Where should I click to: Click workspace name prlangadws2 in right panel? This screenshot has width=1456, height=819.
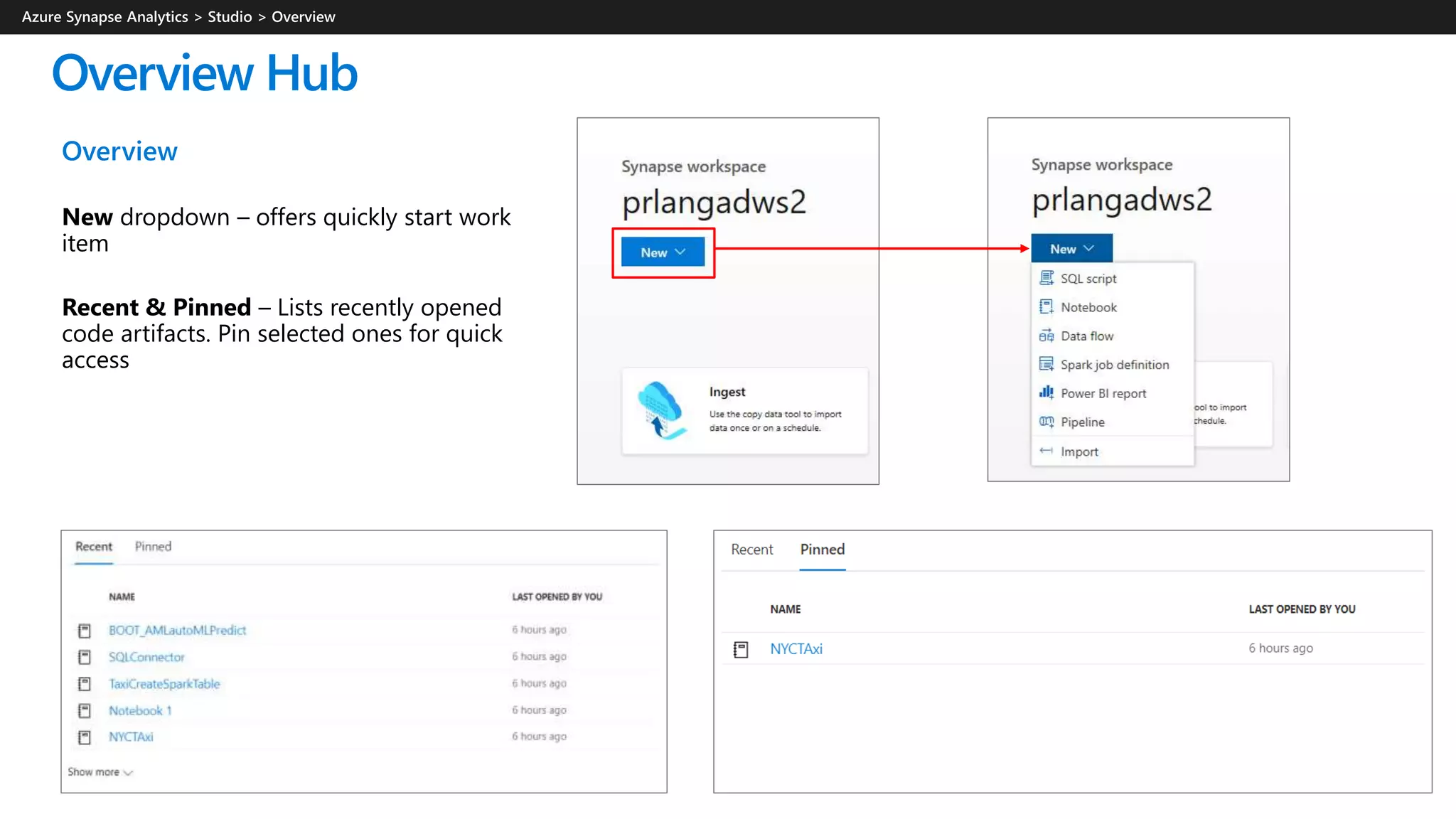pos(1122,200)
